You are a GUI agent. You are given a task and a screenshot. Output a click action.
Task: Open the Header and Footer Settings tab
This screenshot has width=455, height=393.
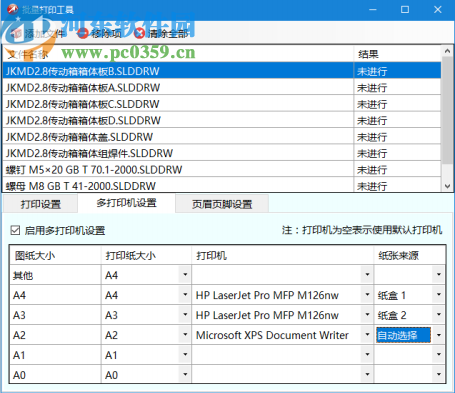222,204
